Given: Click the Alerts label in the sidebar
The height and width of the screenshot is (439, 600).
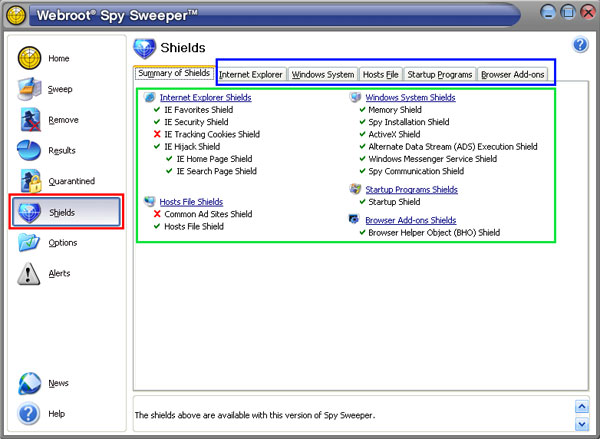Looking at the screenshot, I should (59, 273).
